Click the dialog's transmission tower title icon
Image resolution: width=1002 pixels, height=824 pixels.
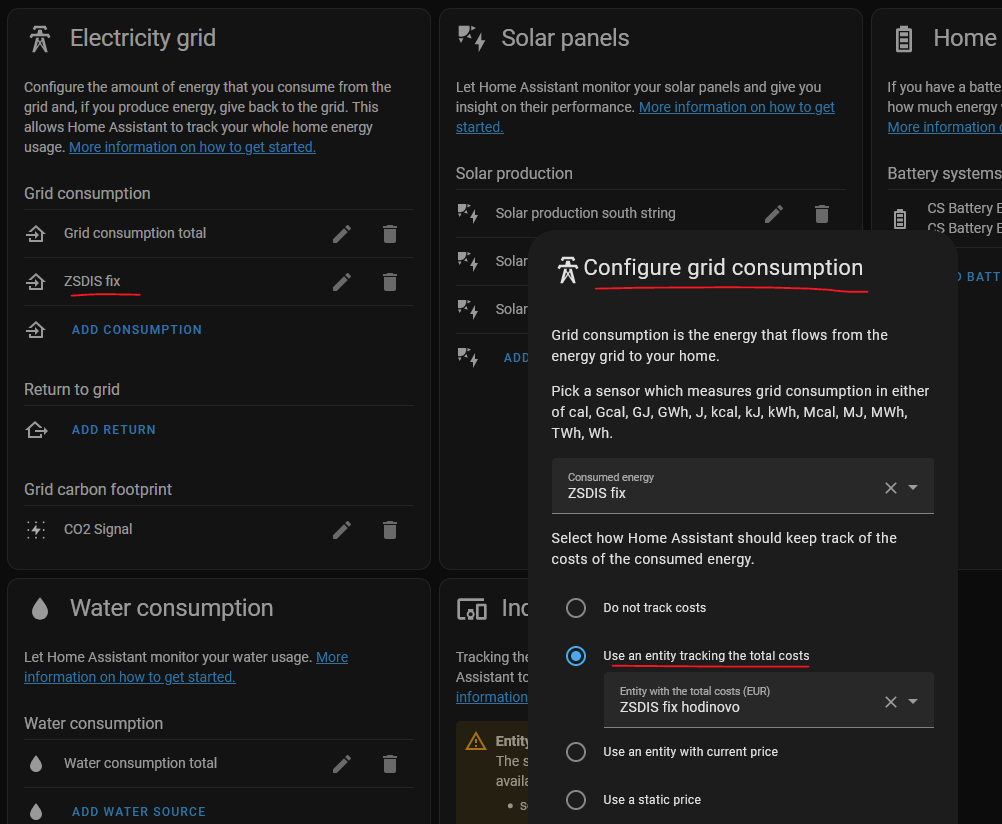(567, 269)
